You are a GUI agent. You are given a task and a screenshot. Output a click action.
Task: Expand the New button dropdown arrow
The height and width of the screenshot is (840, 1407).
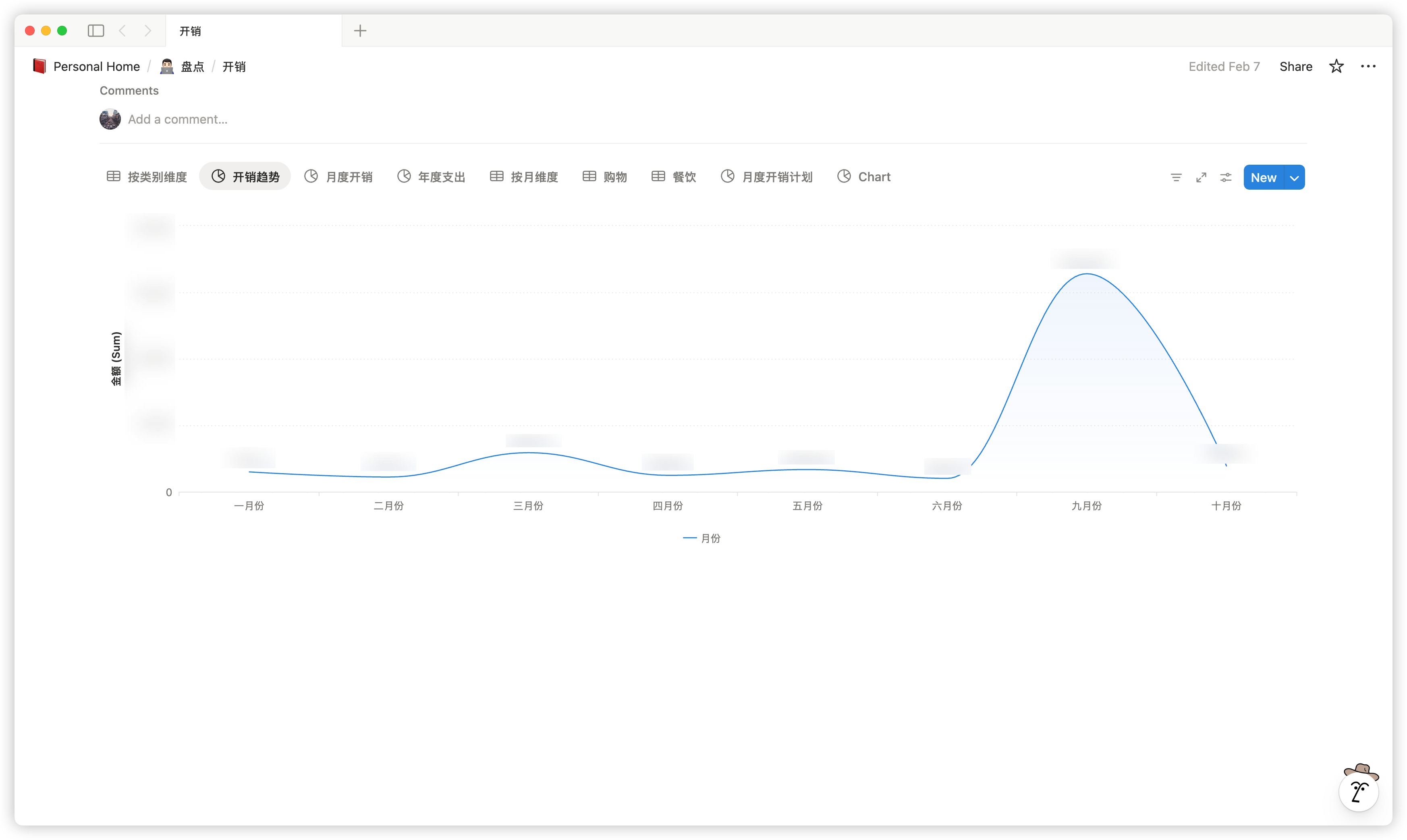[1294, 178]
